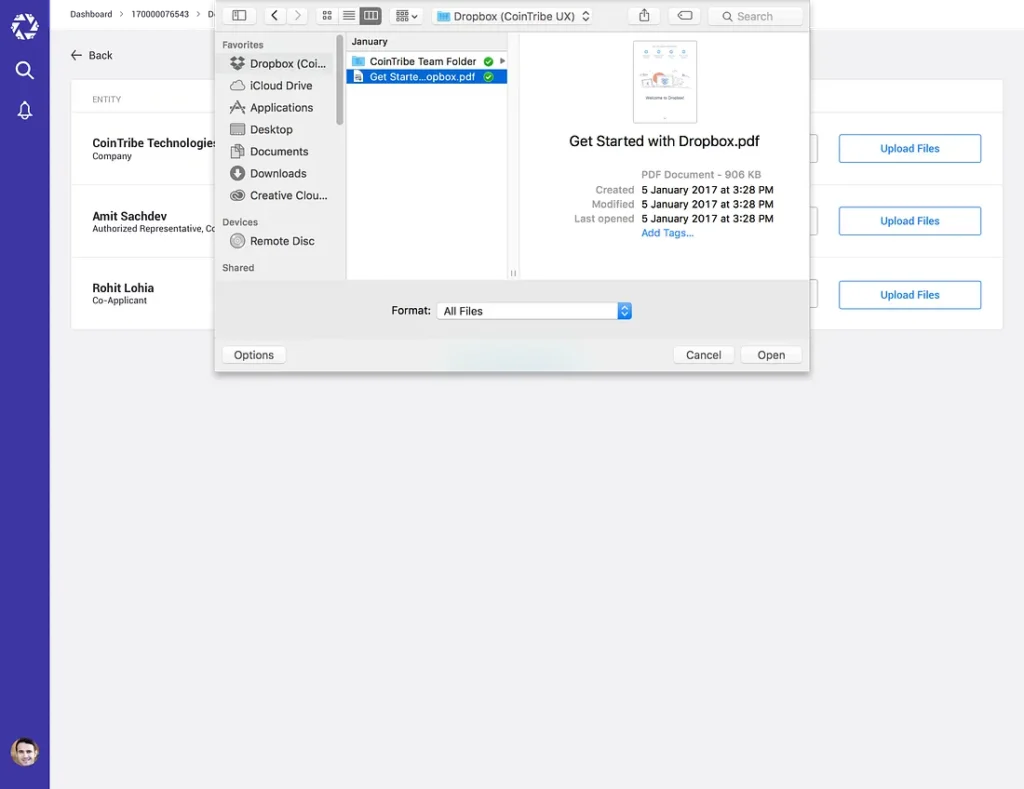Click the Add Tags… link
This screenshot has height=789, width=1024.
point(667,233)
